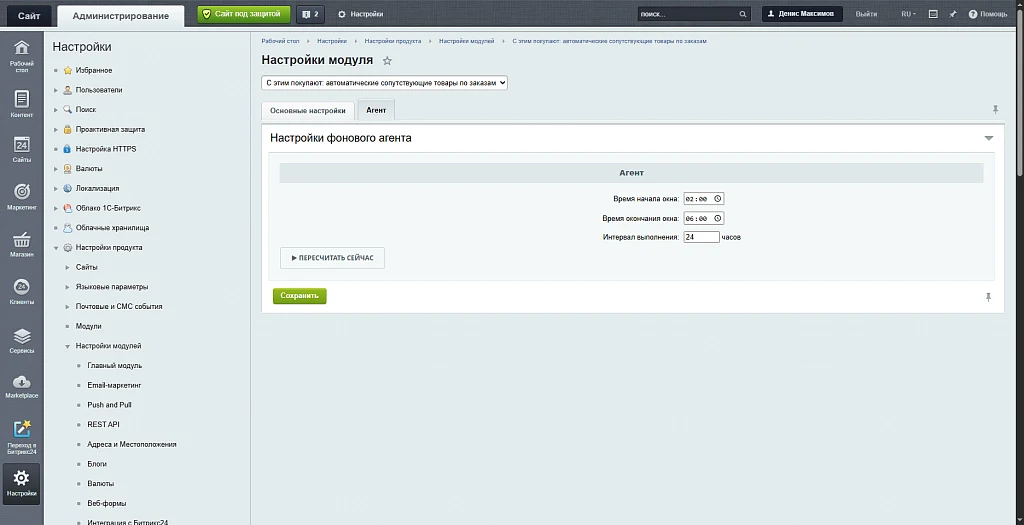Open the Сервисы sidebar section
This screenshot has width=1024, height=525.
[x=22, y=340]
